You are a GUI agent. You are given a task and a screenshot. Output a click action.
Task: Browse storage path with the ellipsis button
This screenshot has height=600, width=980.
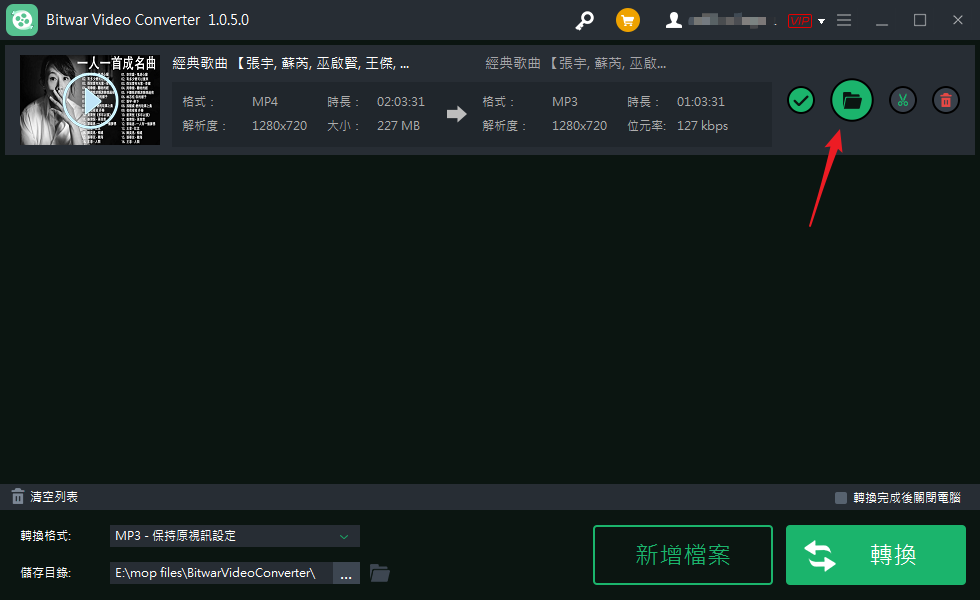[345, 573]
